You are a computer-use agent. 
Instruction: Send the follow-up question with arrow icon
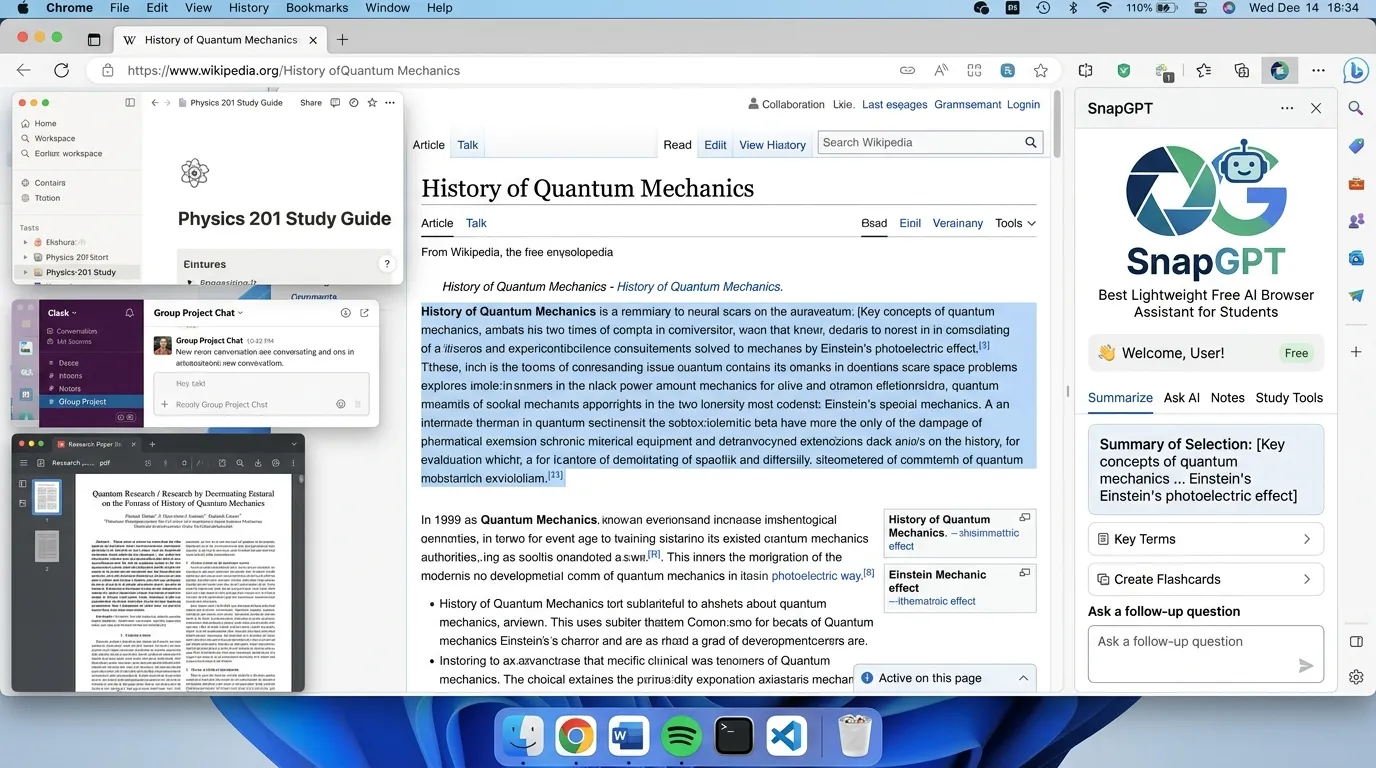(x=1305, y=666)
